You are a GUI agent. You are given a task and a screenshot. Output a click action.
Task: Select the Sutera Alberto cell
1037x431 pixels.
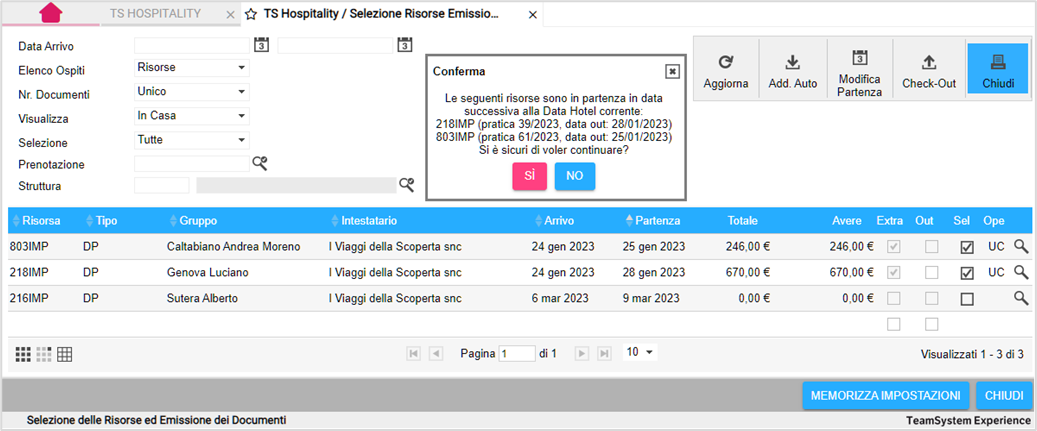pos(202,298)
